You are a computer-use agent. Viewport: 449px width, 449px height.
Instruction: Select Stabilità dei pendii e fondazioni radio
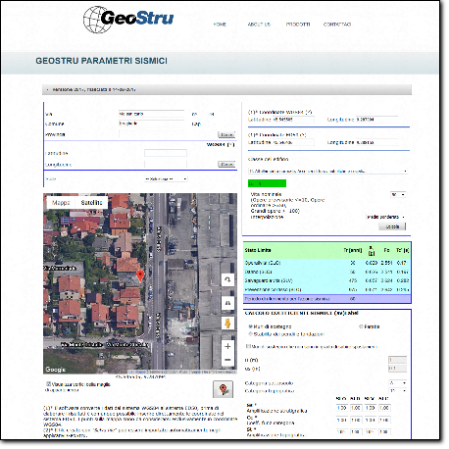250,334
